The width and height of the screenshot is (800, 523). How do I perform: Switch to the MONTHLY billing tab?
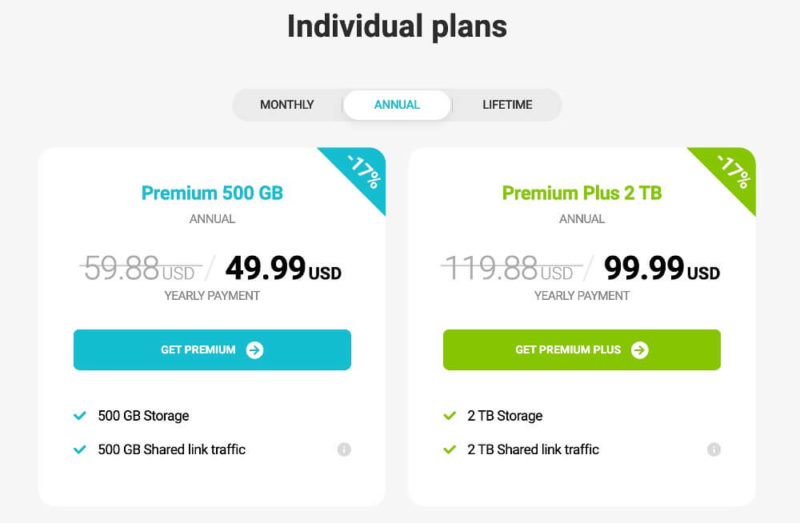(287, 105)
